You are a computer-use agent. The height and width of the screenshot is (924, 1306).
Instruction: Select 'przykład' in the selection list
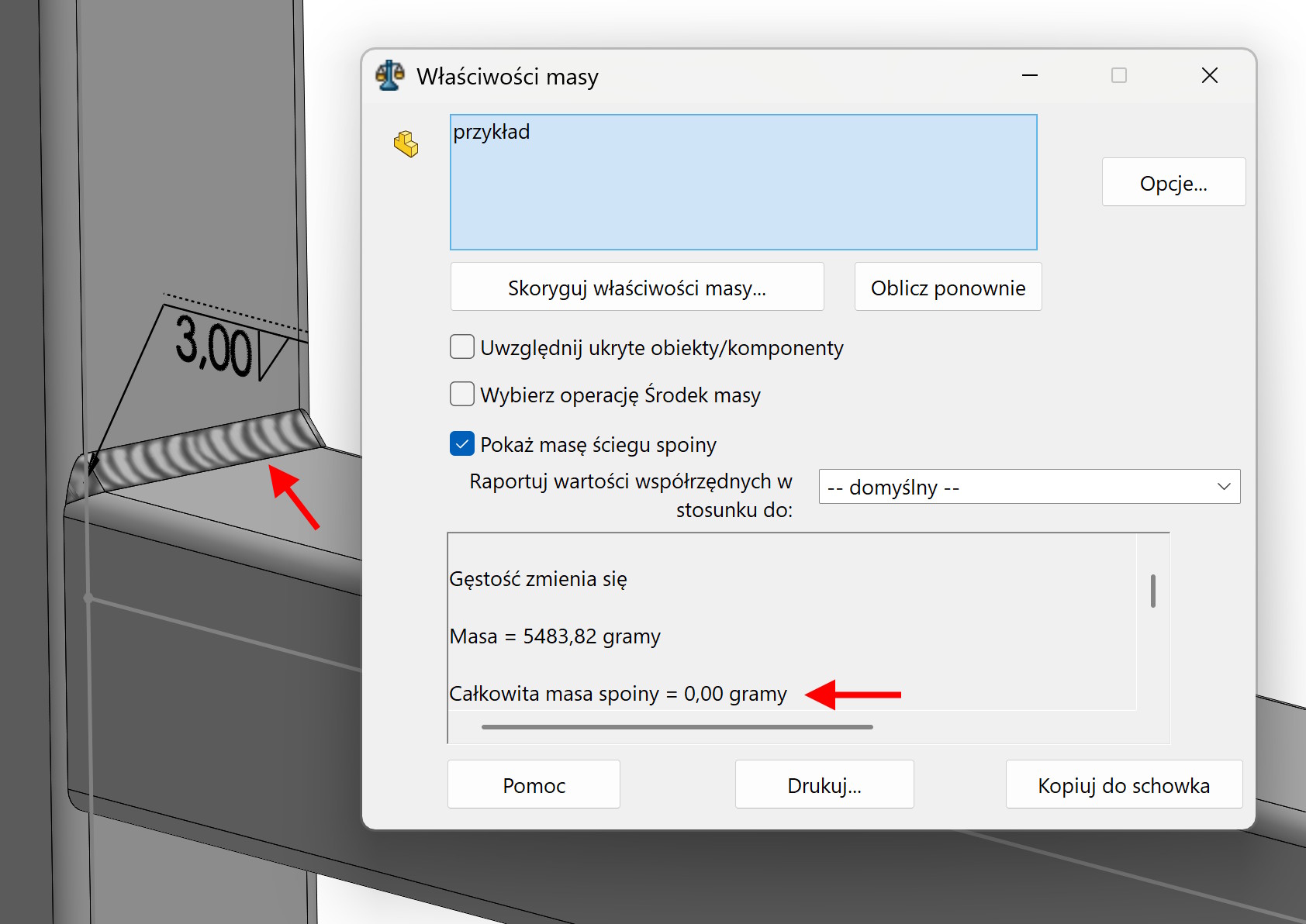click(x=492, y=133)
